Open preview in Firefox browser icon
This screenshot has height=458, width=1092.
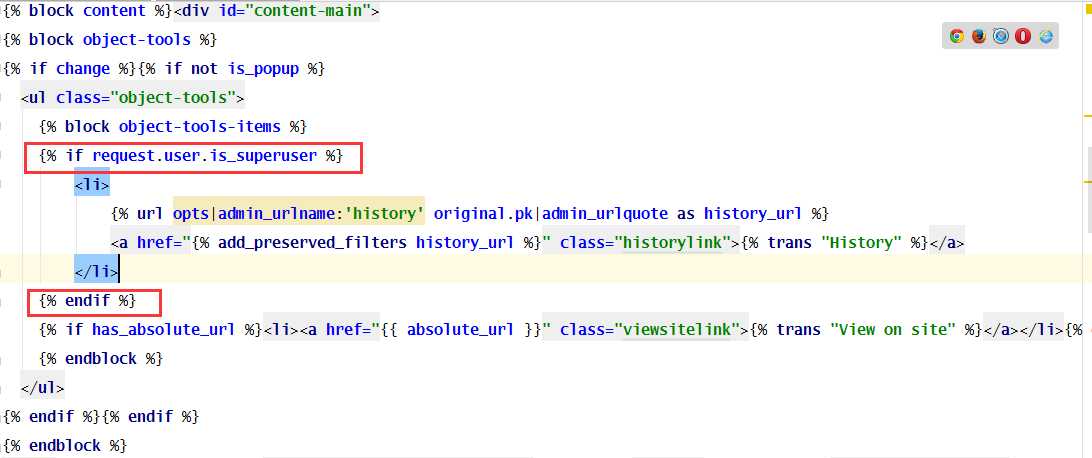tap(979, 36)
